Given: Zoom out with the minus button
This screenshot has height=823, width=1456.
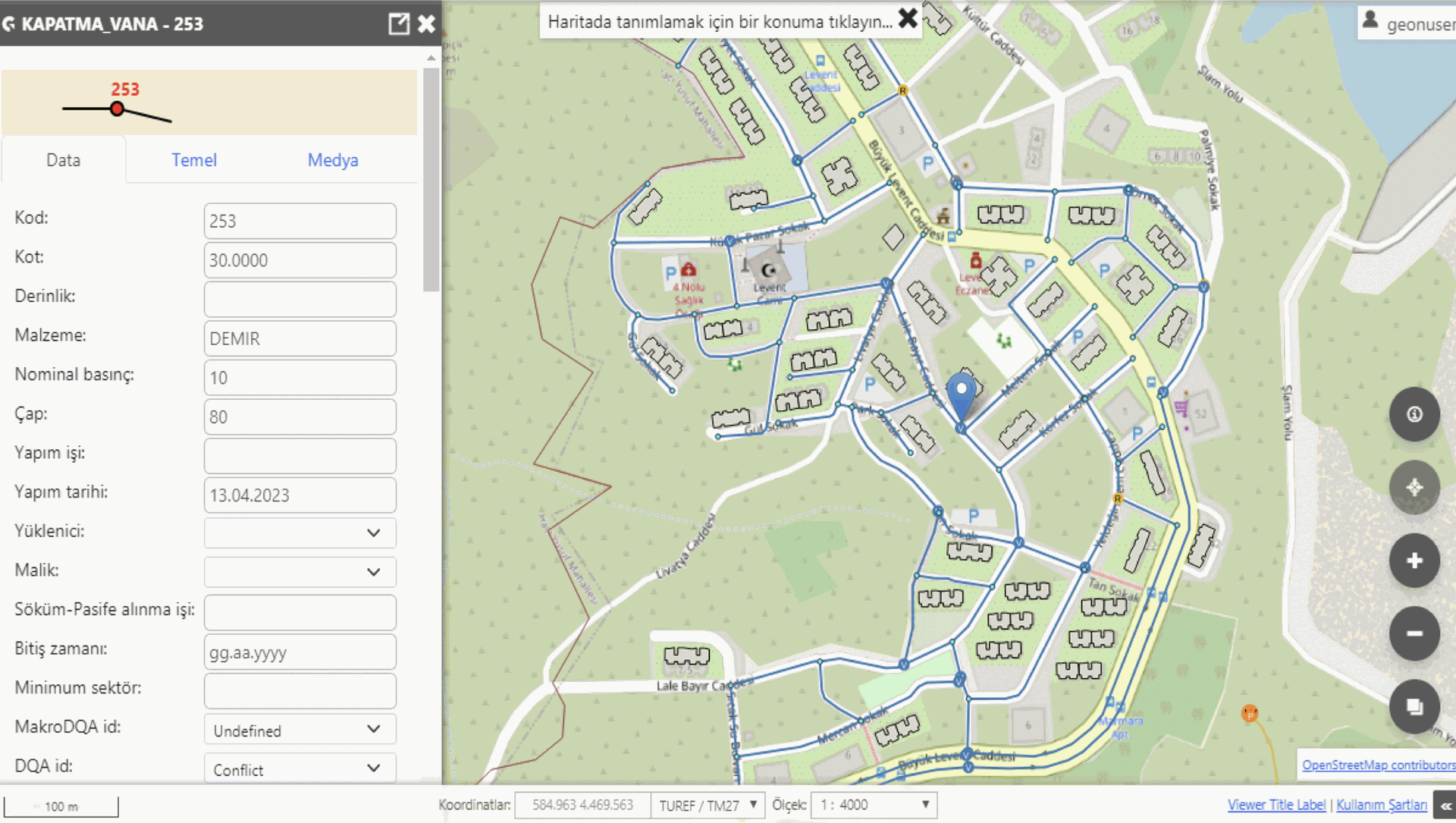Looking at the screenshot, I should click(1414, 633).
